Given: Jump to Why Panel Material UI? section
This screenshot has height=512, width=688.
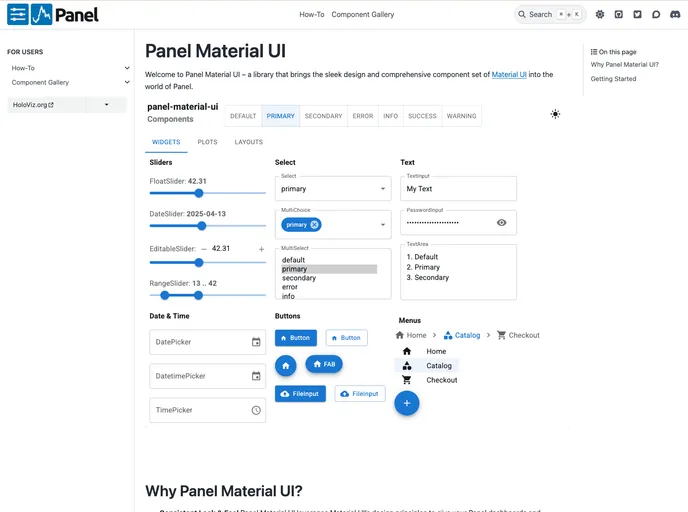Looking at the screenshot, I should [624, 64].
